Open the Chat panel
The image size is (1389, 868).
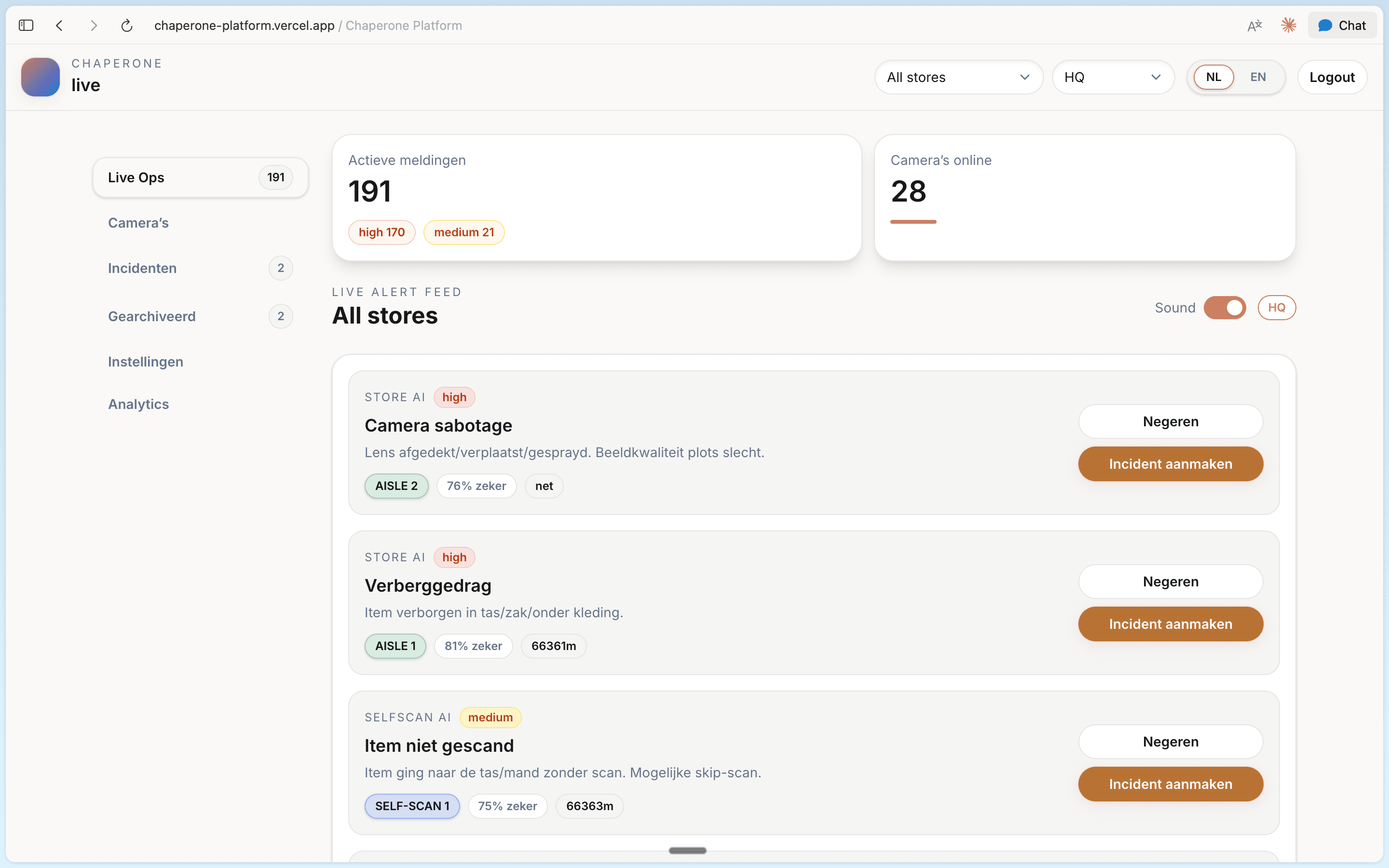click(1343, 25)
